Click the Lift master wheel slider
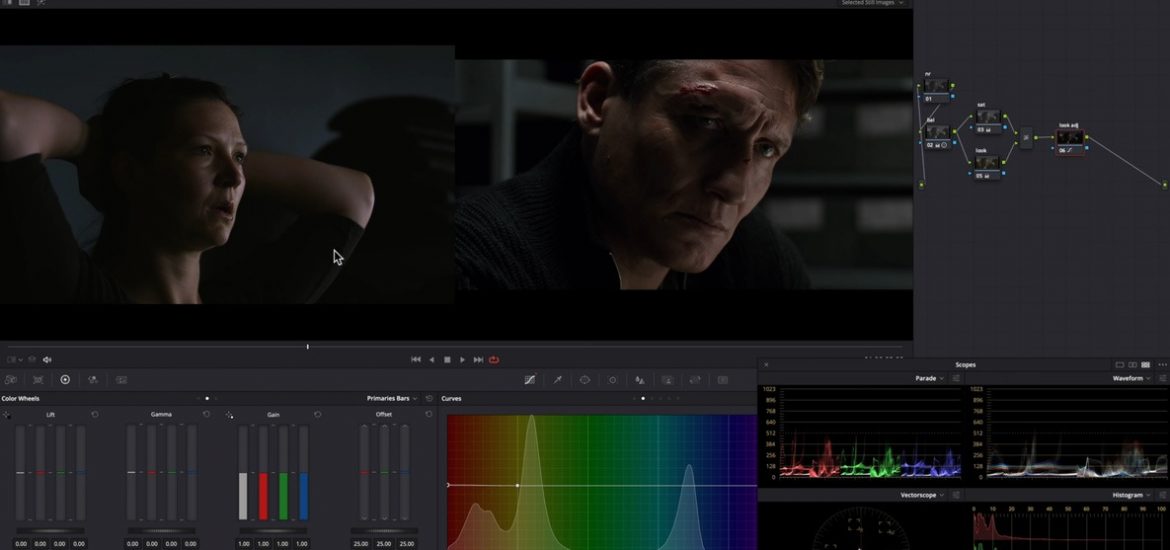 point(50,531)
